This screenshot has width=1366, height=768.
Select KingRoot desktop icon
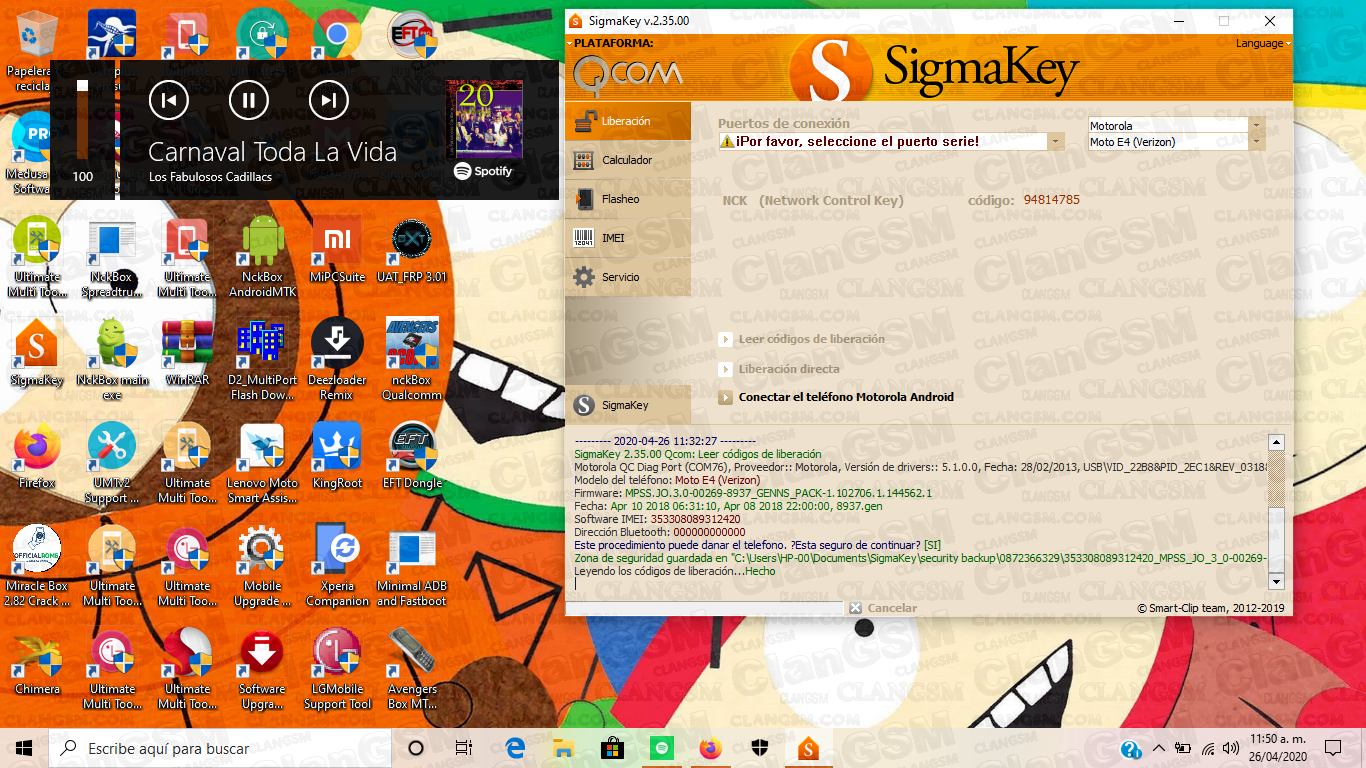pyautogui.click(x=337, y=456)
